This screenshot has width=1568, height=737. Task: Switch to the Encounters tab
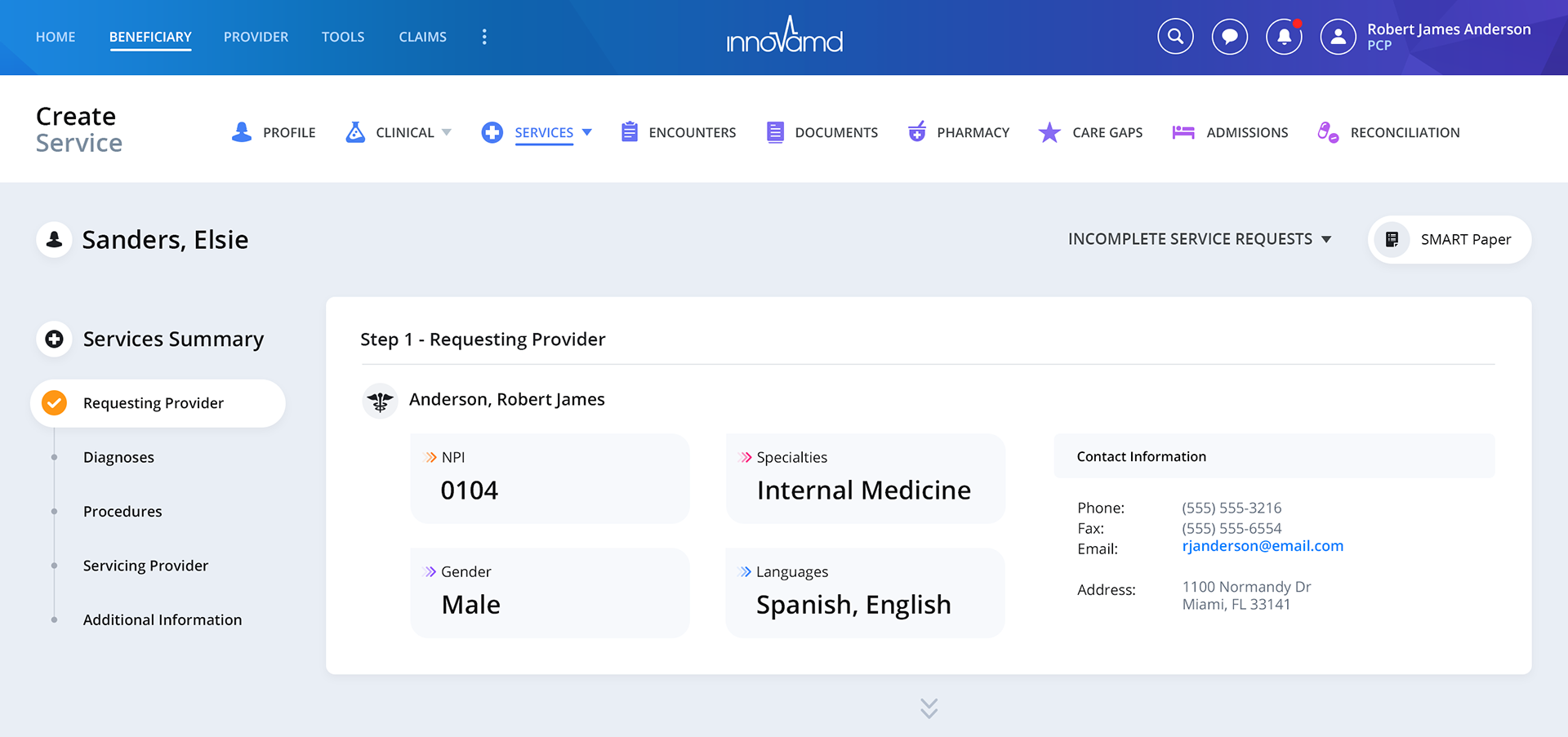point(678,132)
